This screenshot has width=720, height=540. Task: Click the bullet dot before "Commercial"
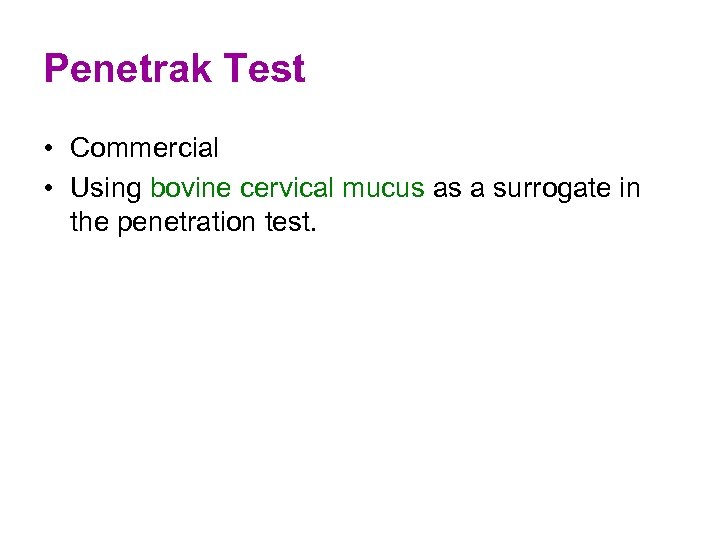point(48,150)
